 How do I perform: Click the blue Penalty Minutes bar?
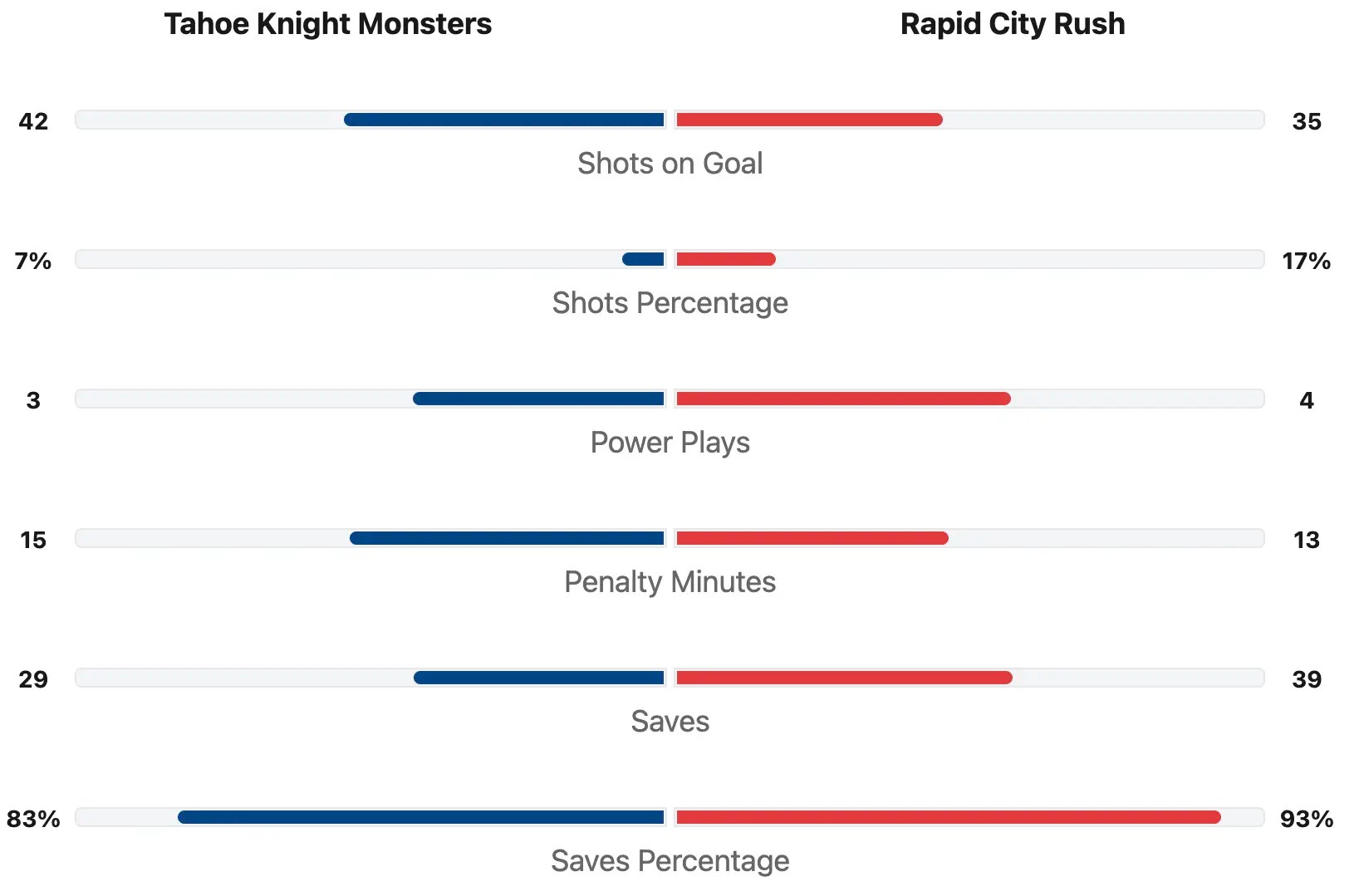tap(507, 538)
